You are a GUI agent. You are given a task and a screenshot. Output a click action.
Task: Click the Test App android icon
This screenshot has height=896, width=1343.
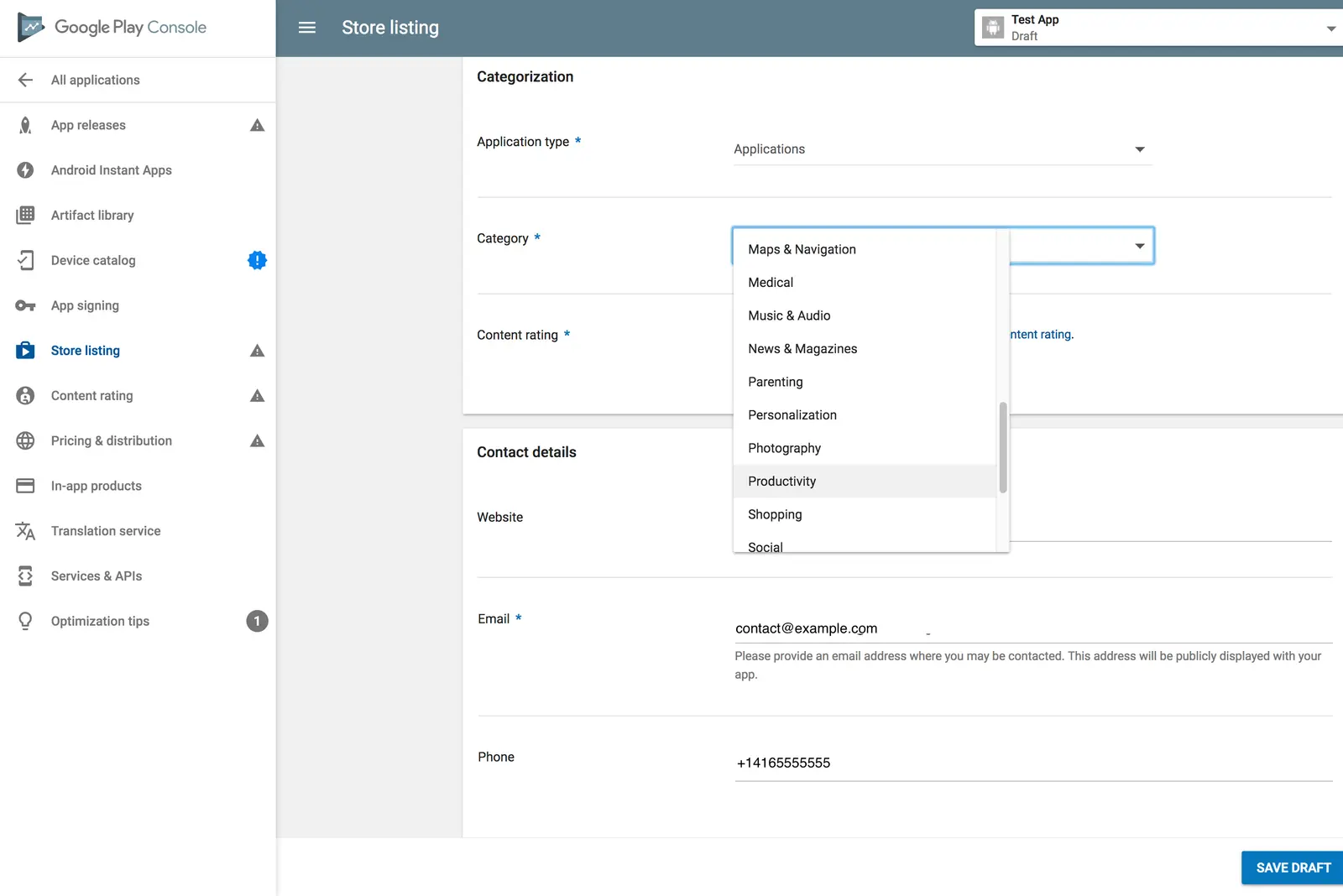[x=993, y=28]
